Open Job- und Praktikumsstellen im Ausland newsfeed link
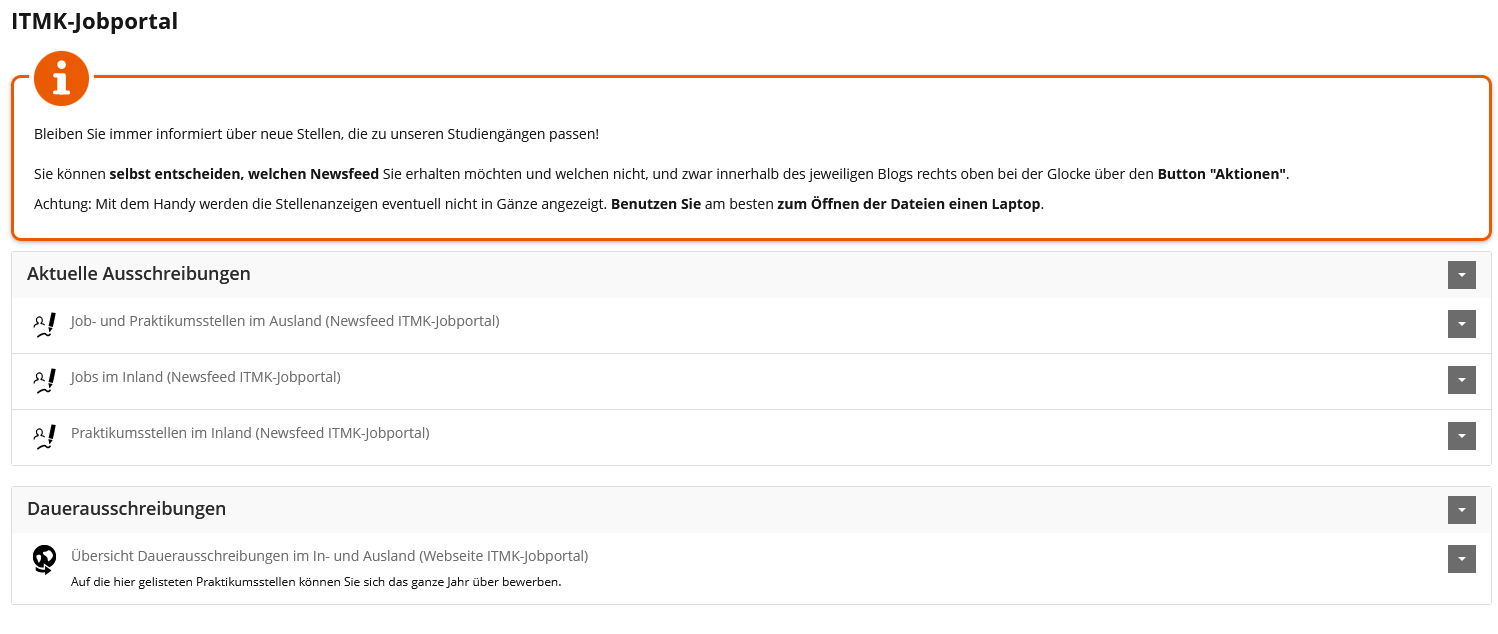Screen dimensions: 1498x634 click(x=285, y=321)
